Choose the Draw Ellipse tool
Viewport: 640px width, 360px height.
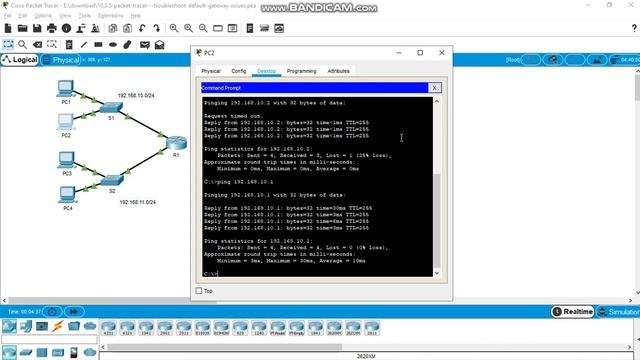(113, 44)
